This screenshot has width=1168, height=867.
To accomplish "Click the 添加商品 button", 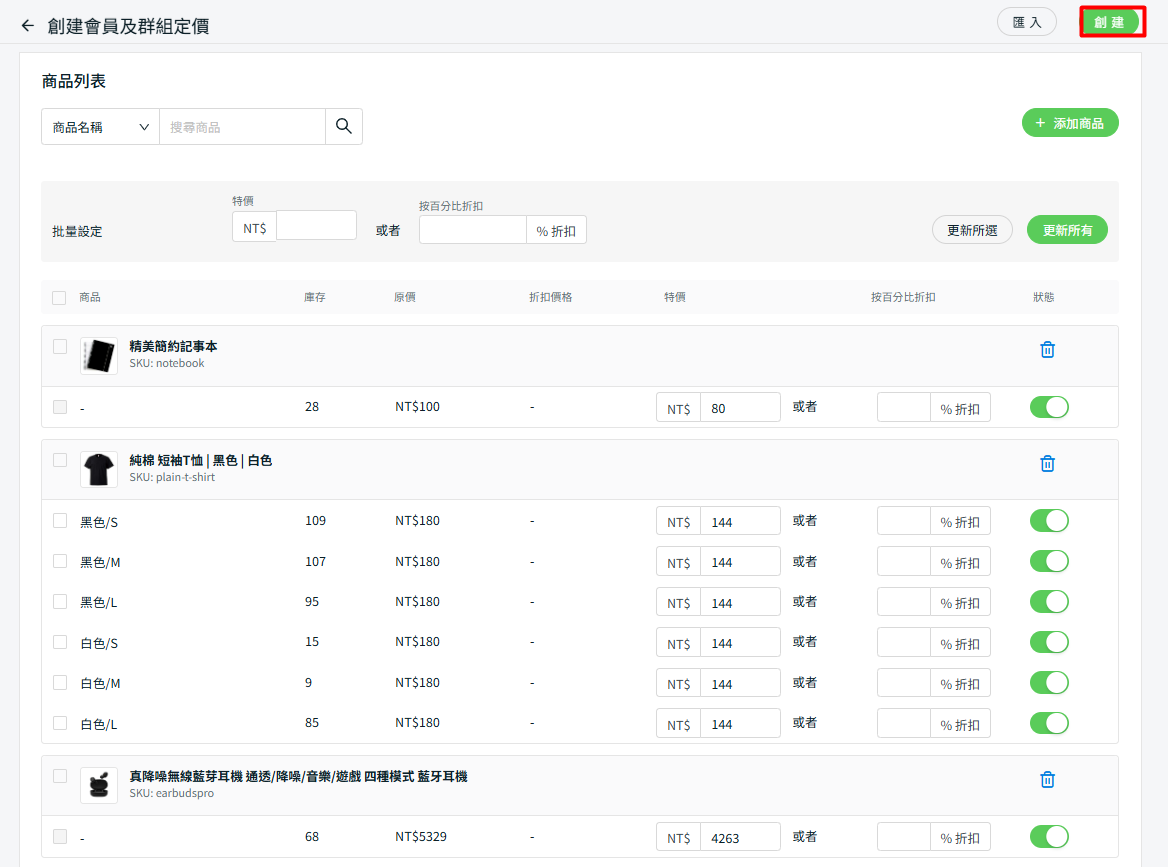I will tap(1069, 123).
